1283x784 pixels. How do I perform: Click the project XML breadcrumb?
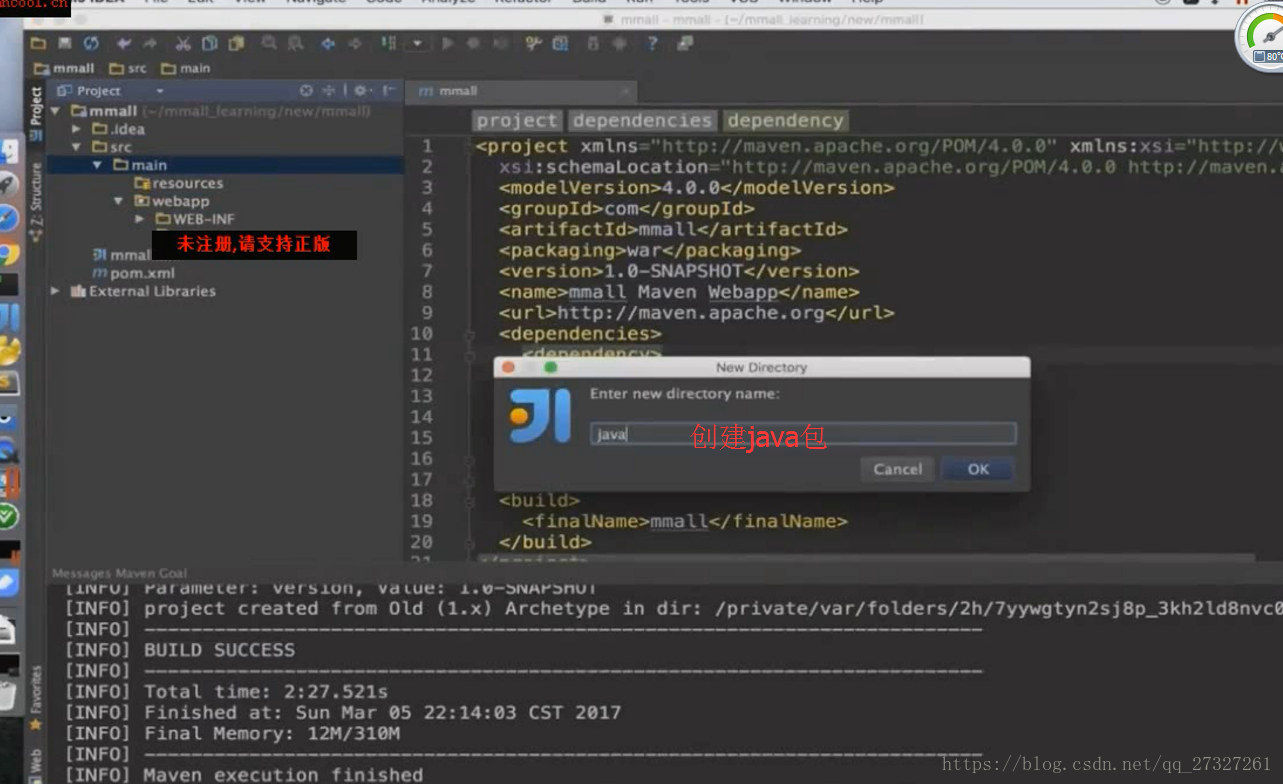coord(516,120)
